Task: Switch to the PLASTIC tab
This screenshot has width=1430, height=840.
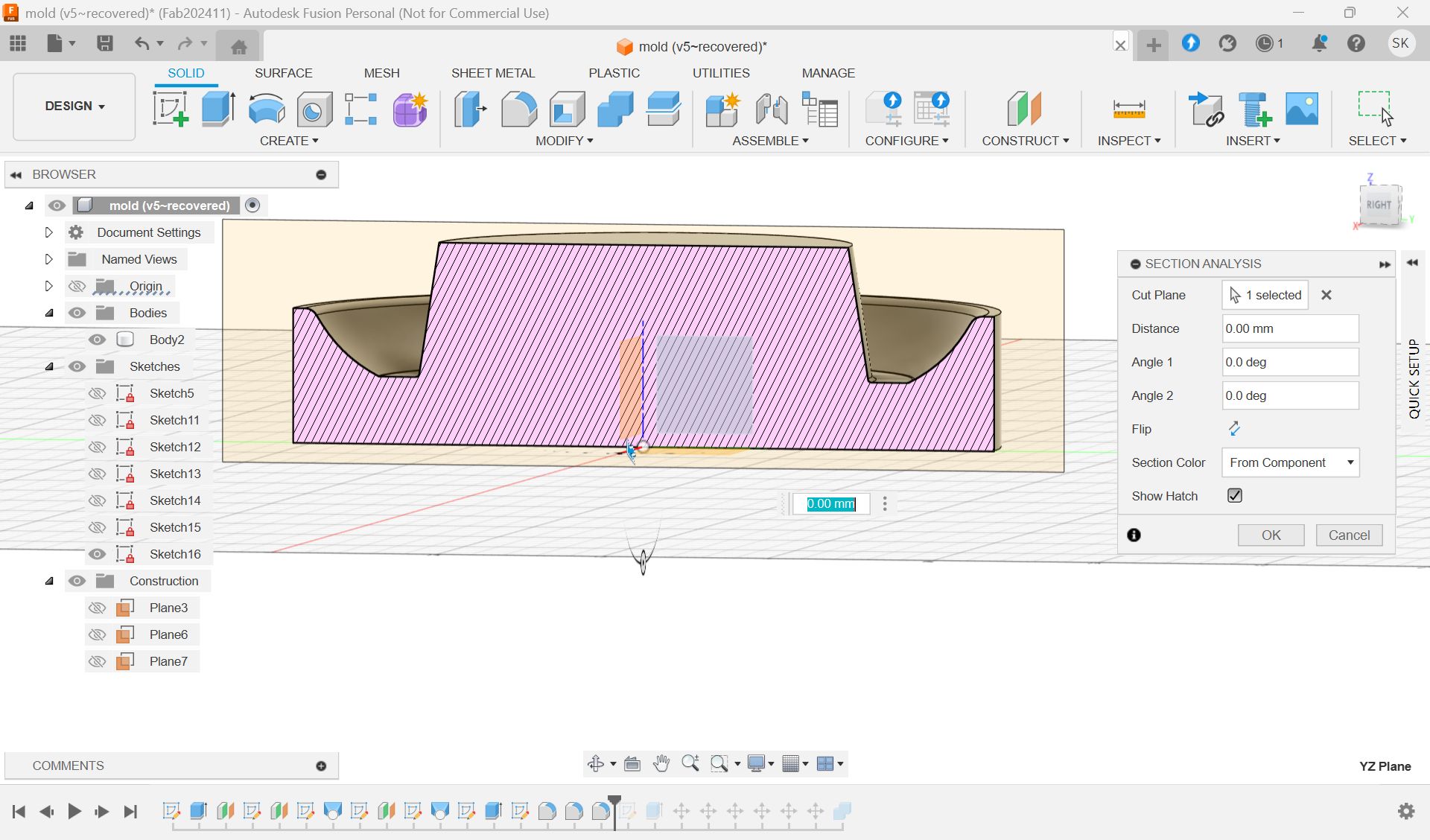Action: click(614, 73)
